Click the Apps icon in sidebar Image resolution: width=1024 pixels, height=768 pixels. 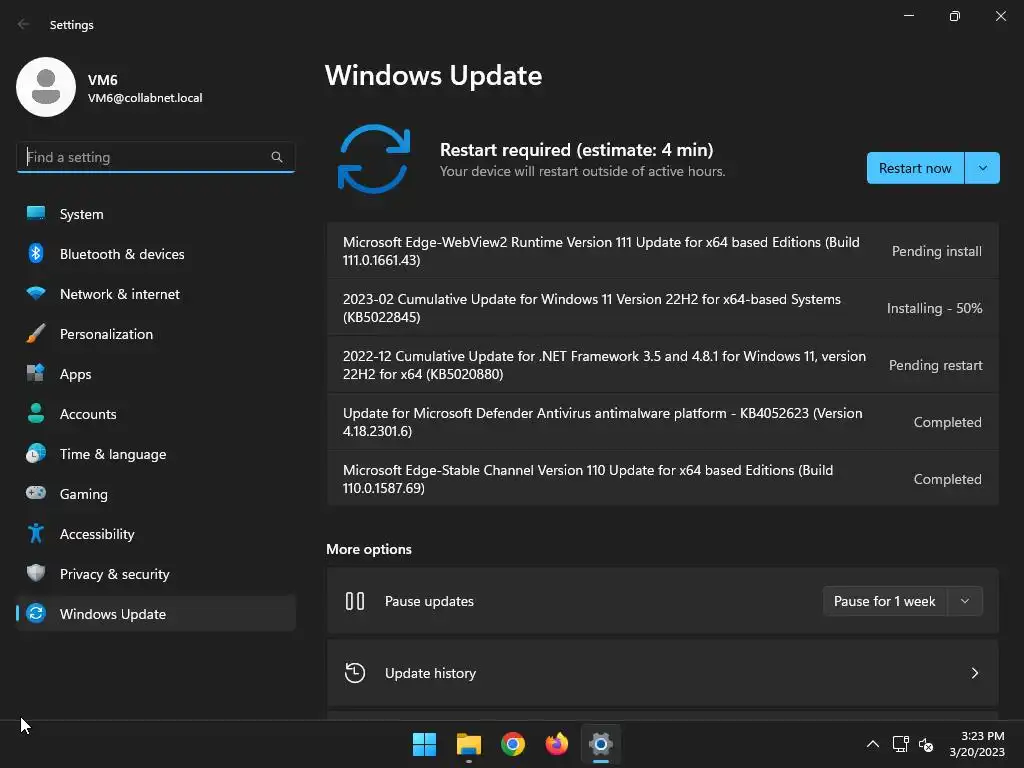coord(36,374)
